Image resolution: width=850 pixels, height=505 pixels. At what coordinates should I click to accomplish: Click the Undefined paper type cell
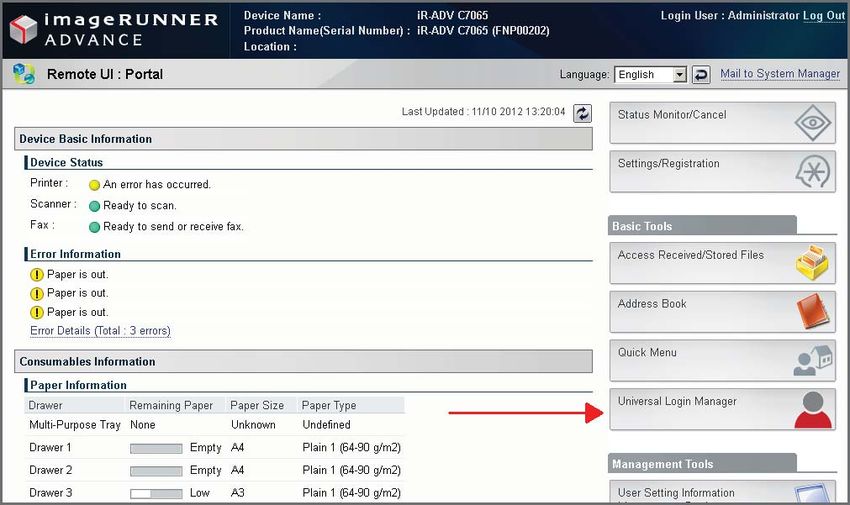[x=326, y=425]
